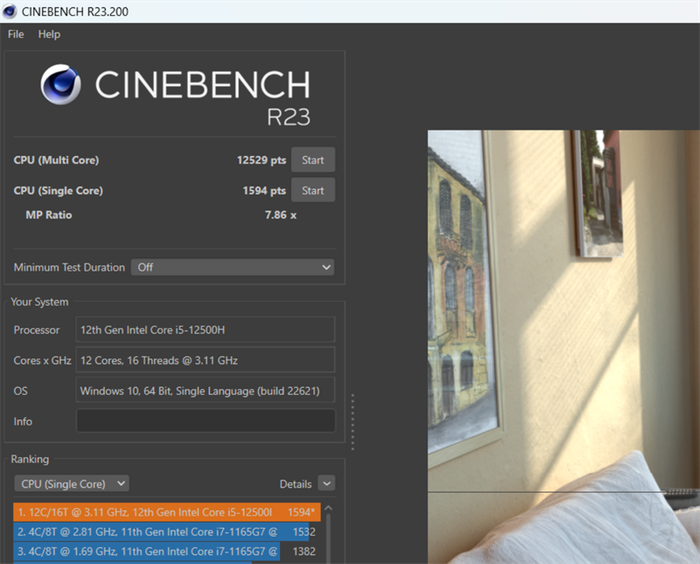Click the Cinebench sphere logo
Screen dimensions: 700x564
coord(61,86)
